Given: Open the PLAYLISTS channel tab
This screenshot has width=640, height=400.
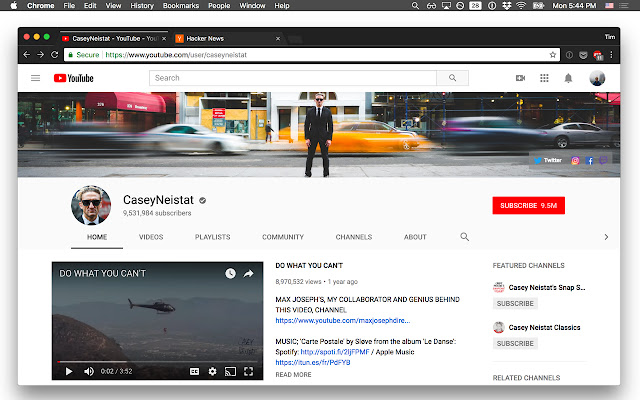Looking at the screenshot, I should point(213,237).
